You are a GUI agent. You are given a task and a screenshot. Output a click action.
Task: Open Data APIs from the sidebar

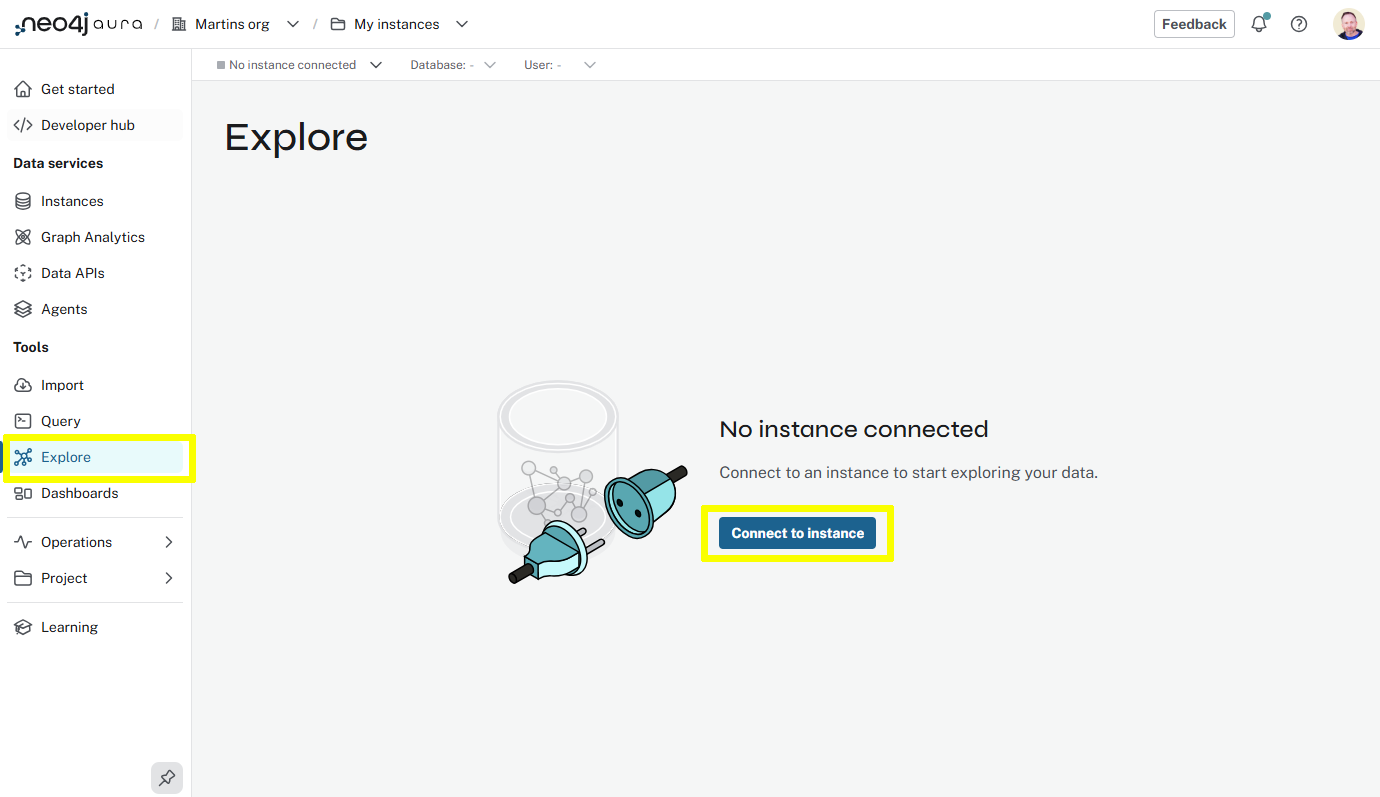point(23,272)
